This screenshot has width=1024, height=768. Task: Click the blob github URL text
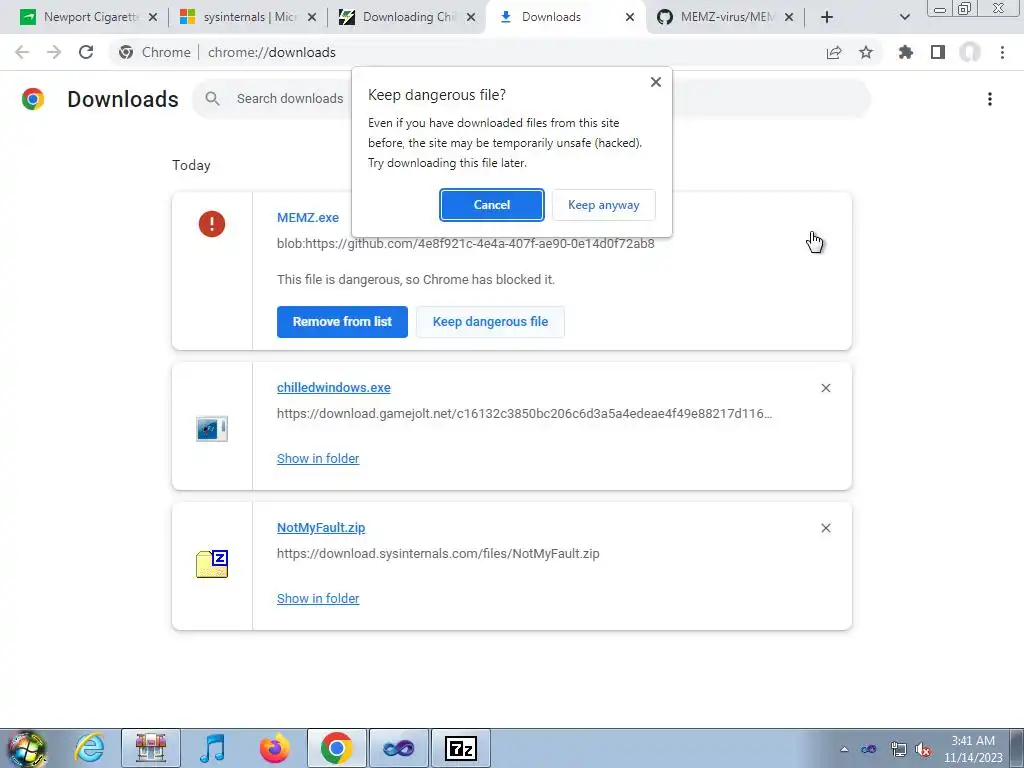point(466,244)
